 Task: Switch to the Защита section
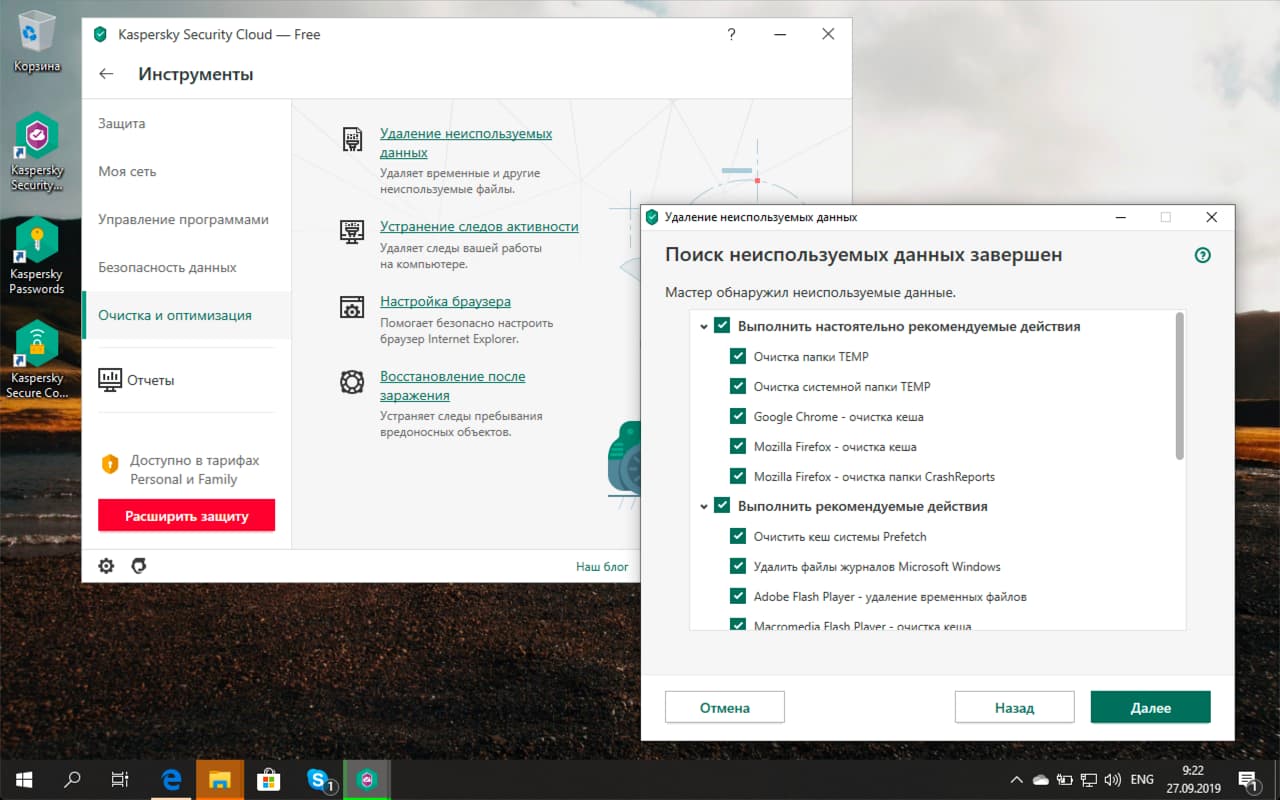[120, 123]
